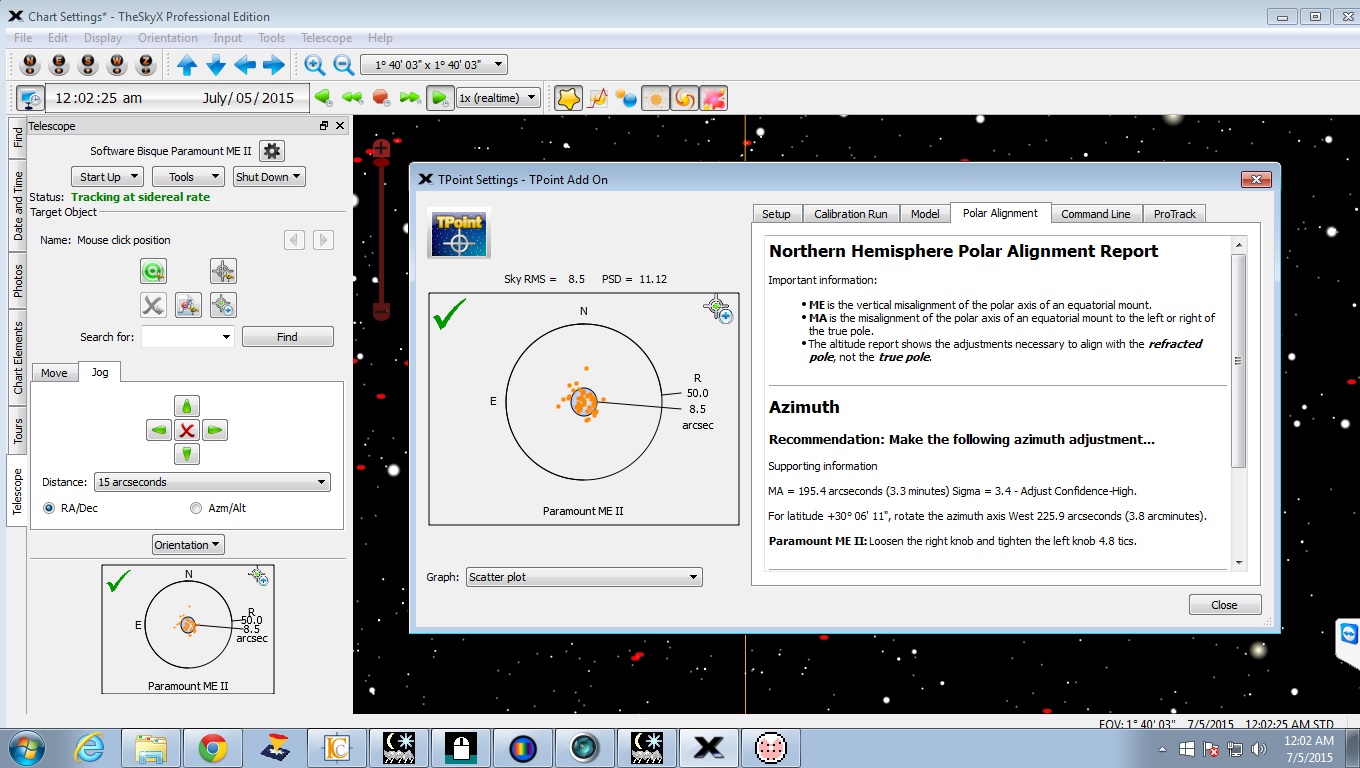The width and height of the screenshot is (1360, 768).
Task: Stop jog with the red X button
Action: pos(187,430)
